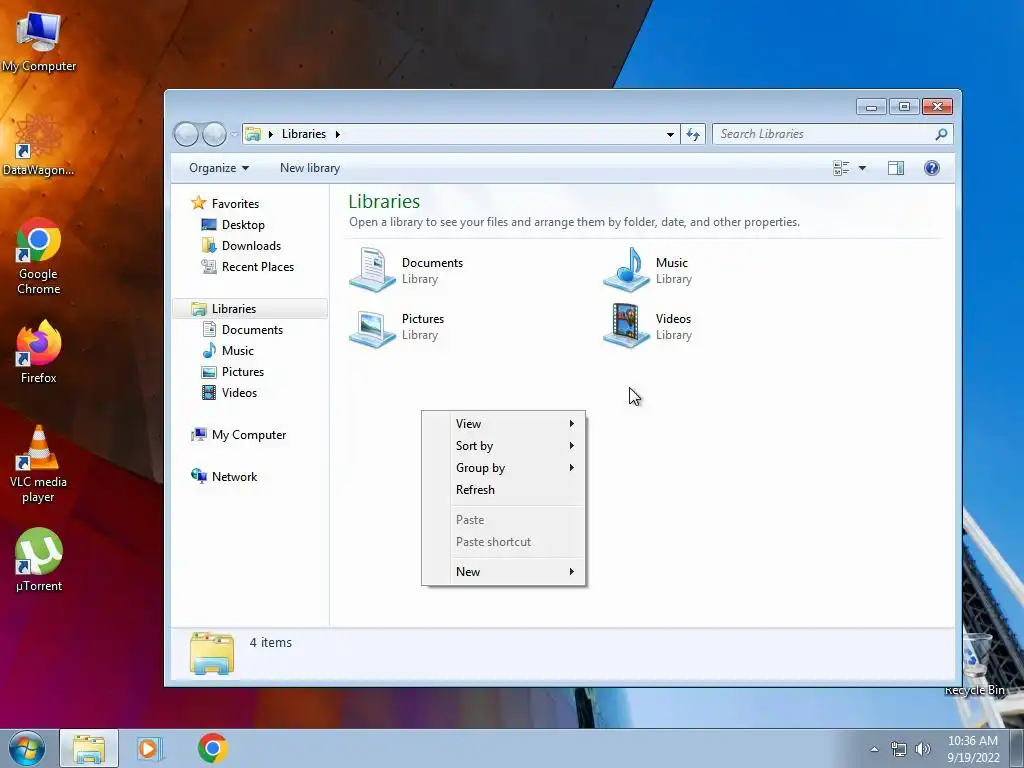Click Libraries breadcrumb in address bar
The height and width of the screenshot is (768, 1024).
(x=304, y=134)
